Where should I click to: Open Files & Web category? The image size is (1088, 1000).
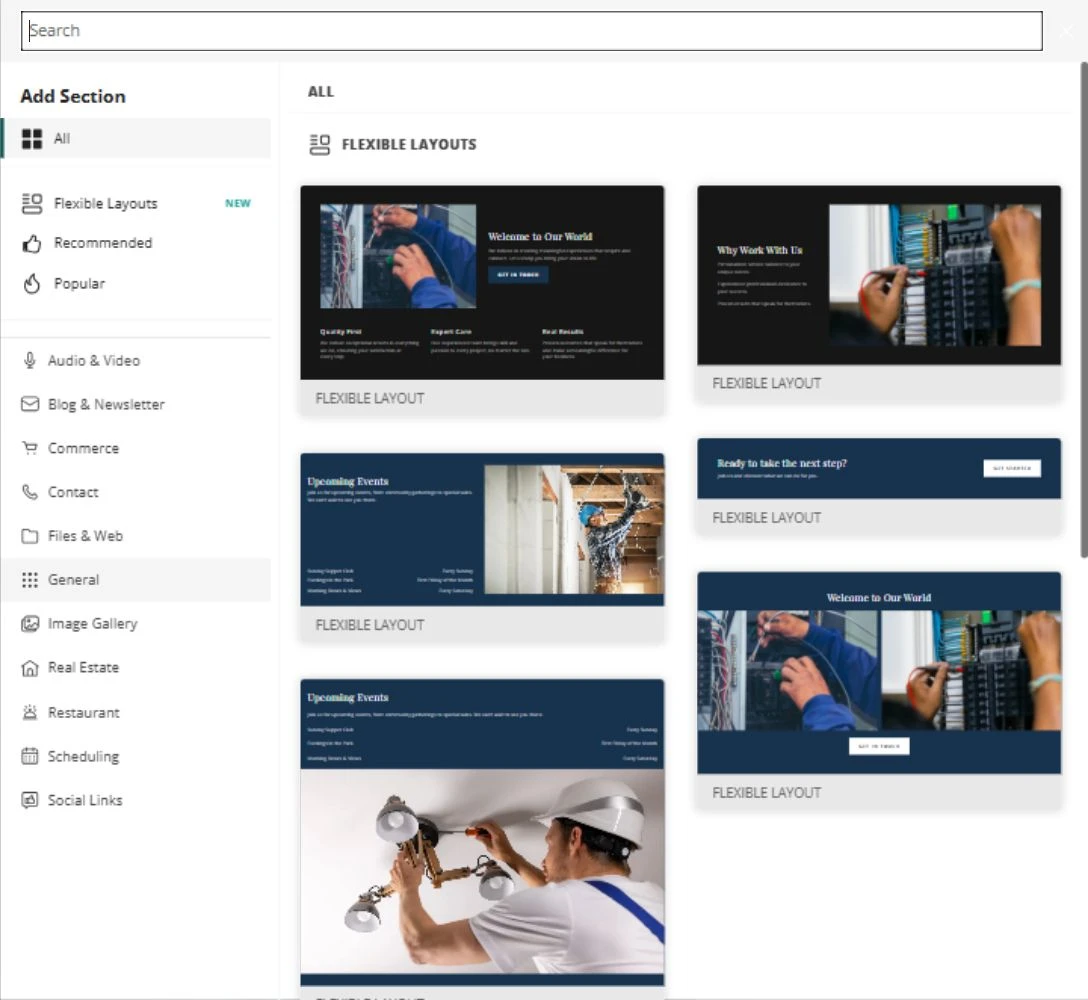[137, 536]
